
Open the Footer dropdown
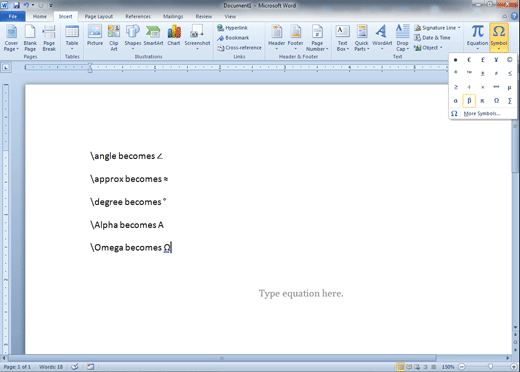(x=295, y=38)
